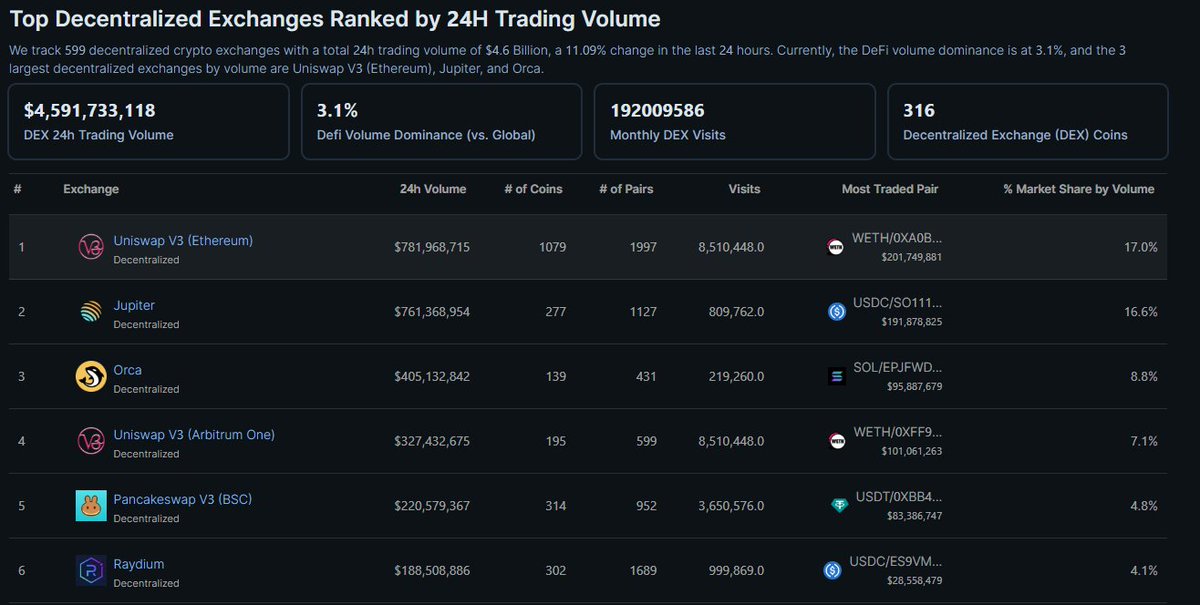Viewport: 1200px width, 605px height.
Task: Click the Orca exchange logo icon
Action: (x=91, y=377)
